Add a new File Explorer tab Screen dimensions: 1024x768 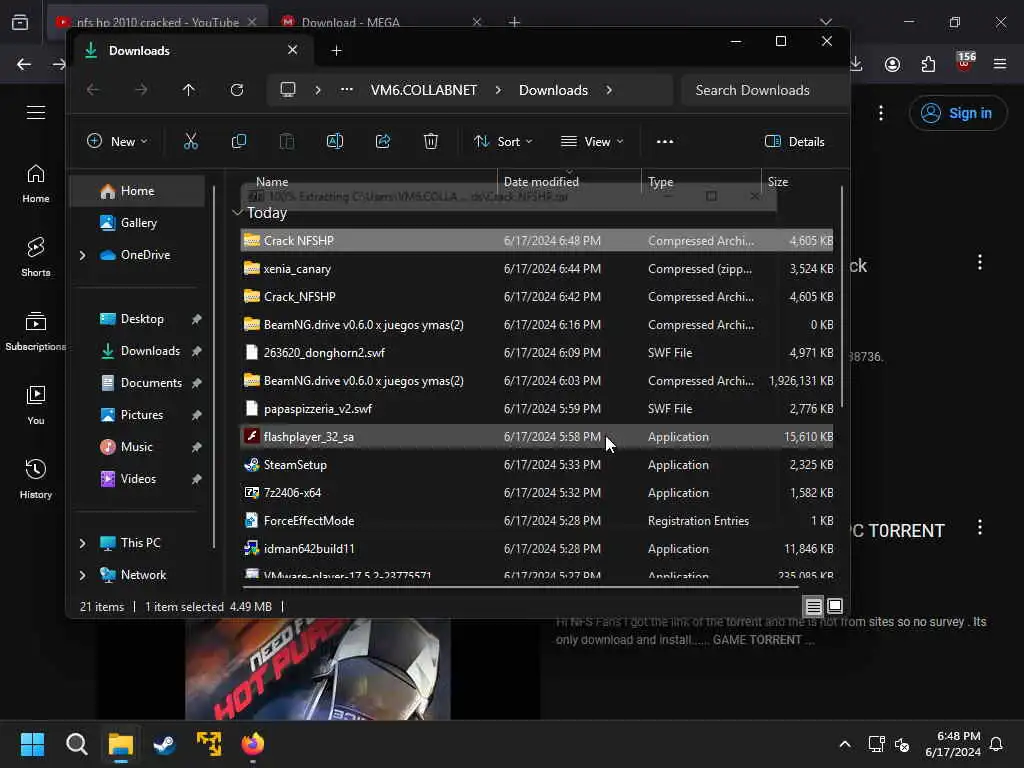point(336,50)
